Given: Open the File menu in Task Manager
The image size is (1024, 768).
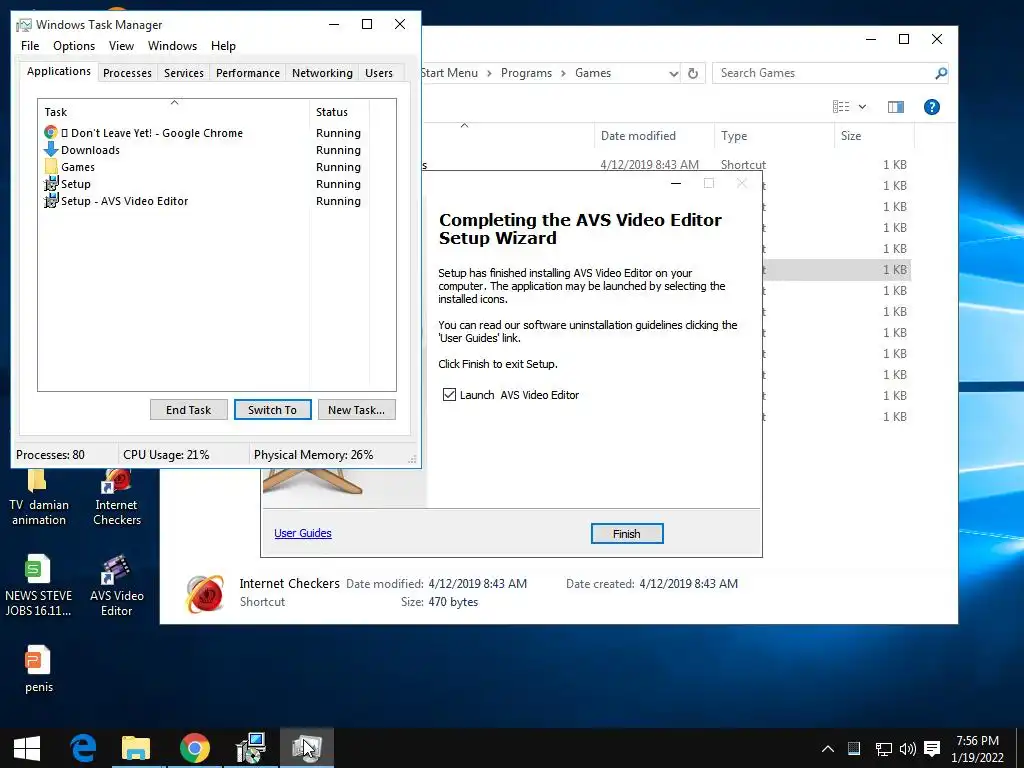Looking at the screenshot, I should 30,46.
